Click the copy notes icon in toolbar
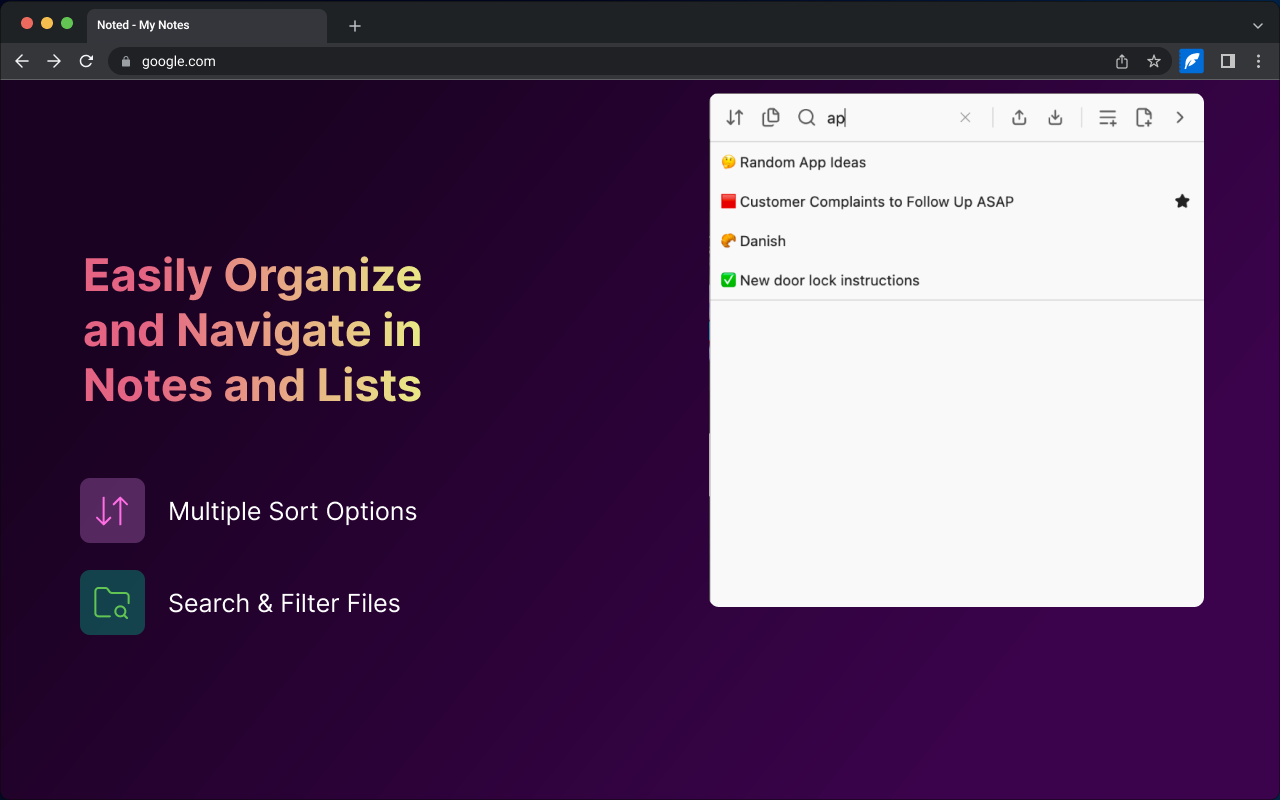 (x=770, y=118)
